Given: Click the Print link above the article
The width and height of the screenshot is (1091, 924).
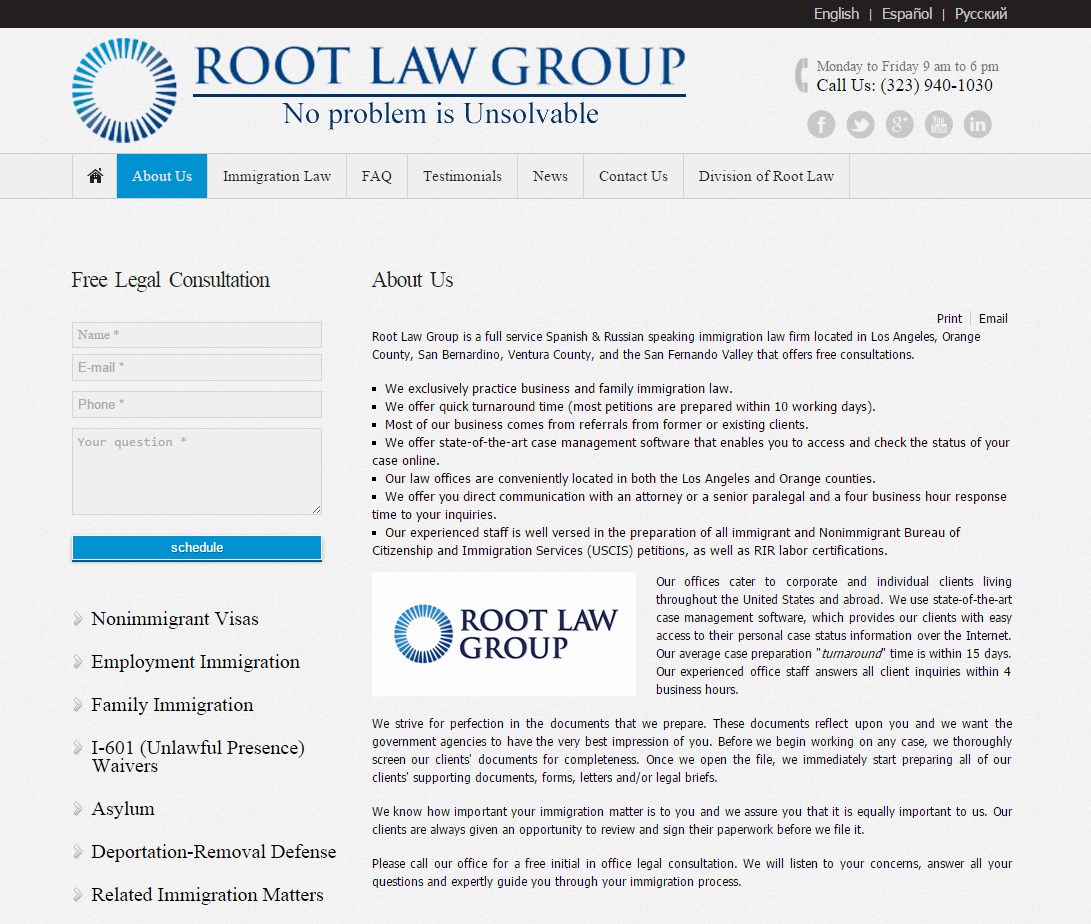Looking at the screenshot, I should coord(949,318).
